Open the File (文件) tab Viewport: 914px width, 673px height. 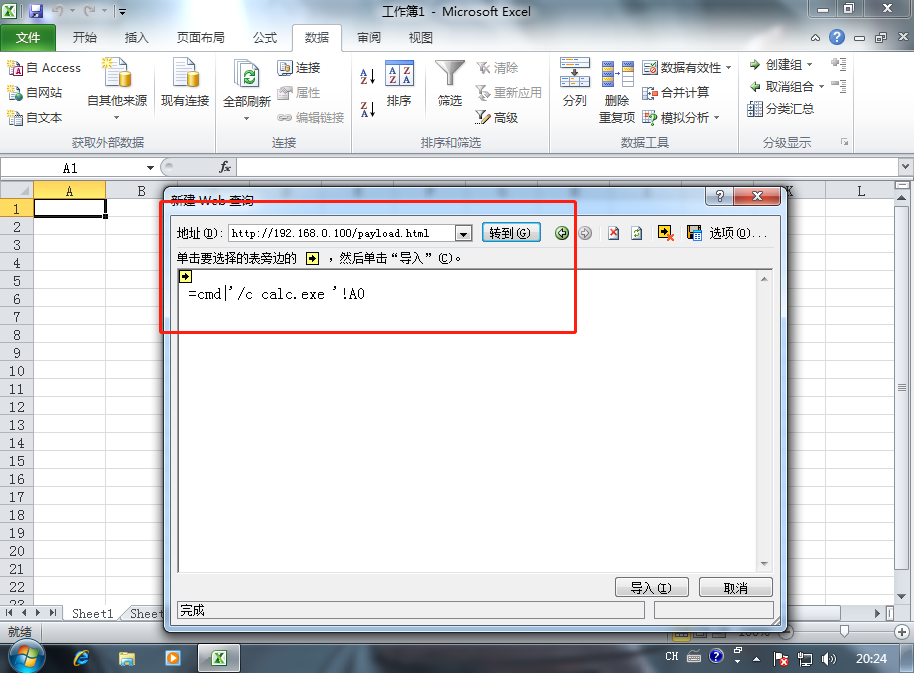coord(28,38)
